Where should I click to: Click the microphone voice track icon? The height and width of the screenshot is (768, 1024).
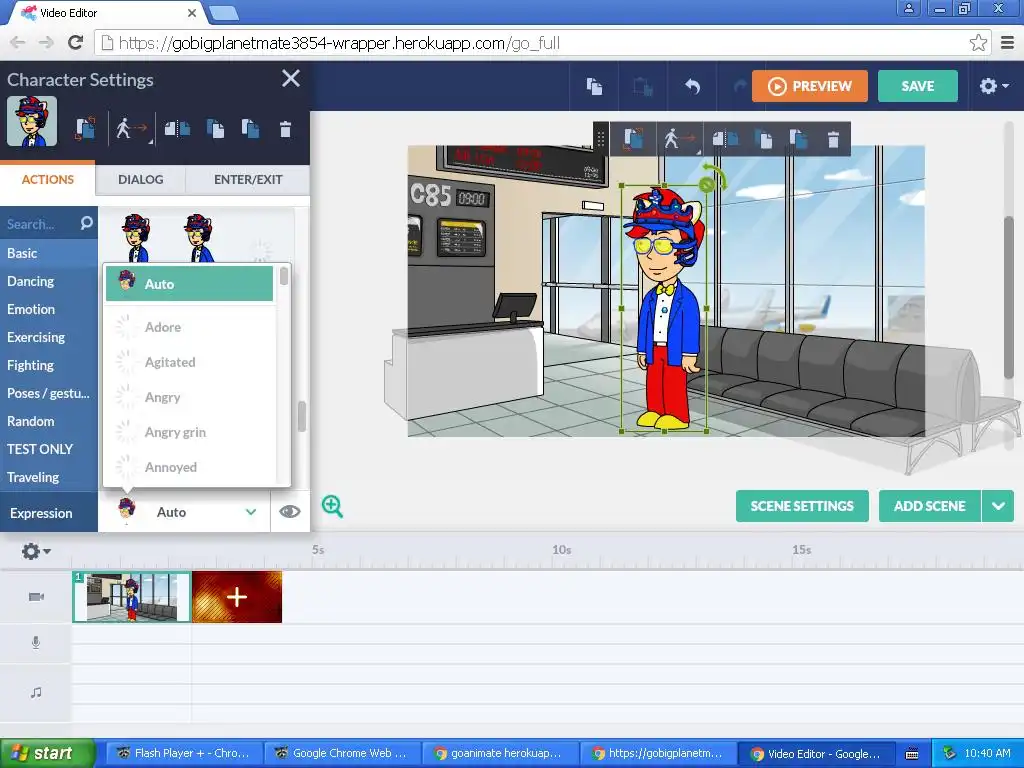point(36,643)
